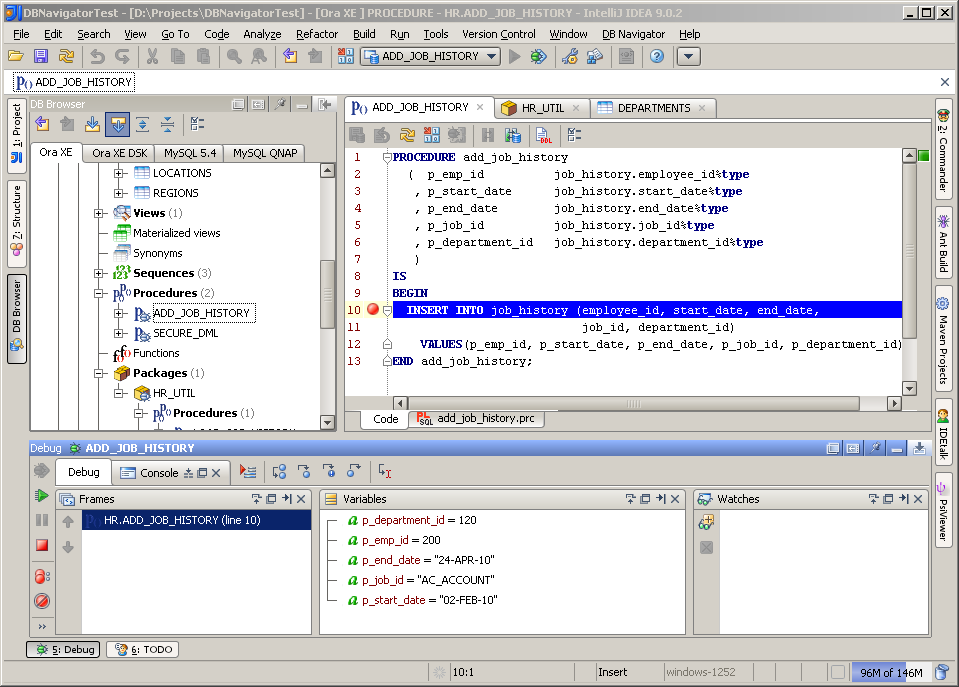This screenshot has width=959, height=687.
Task: Open the 7: Structure side tool button
Action: (x=17, y=223)
